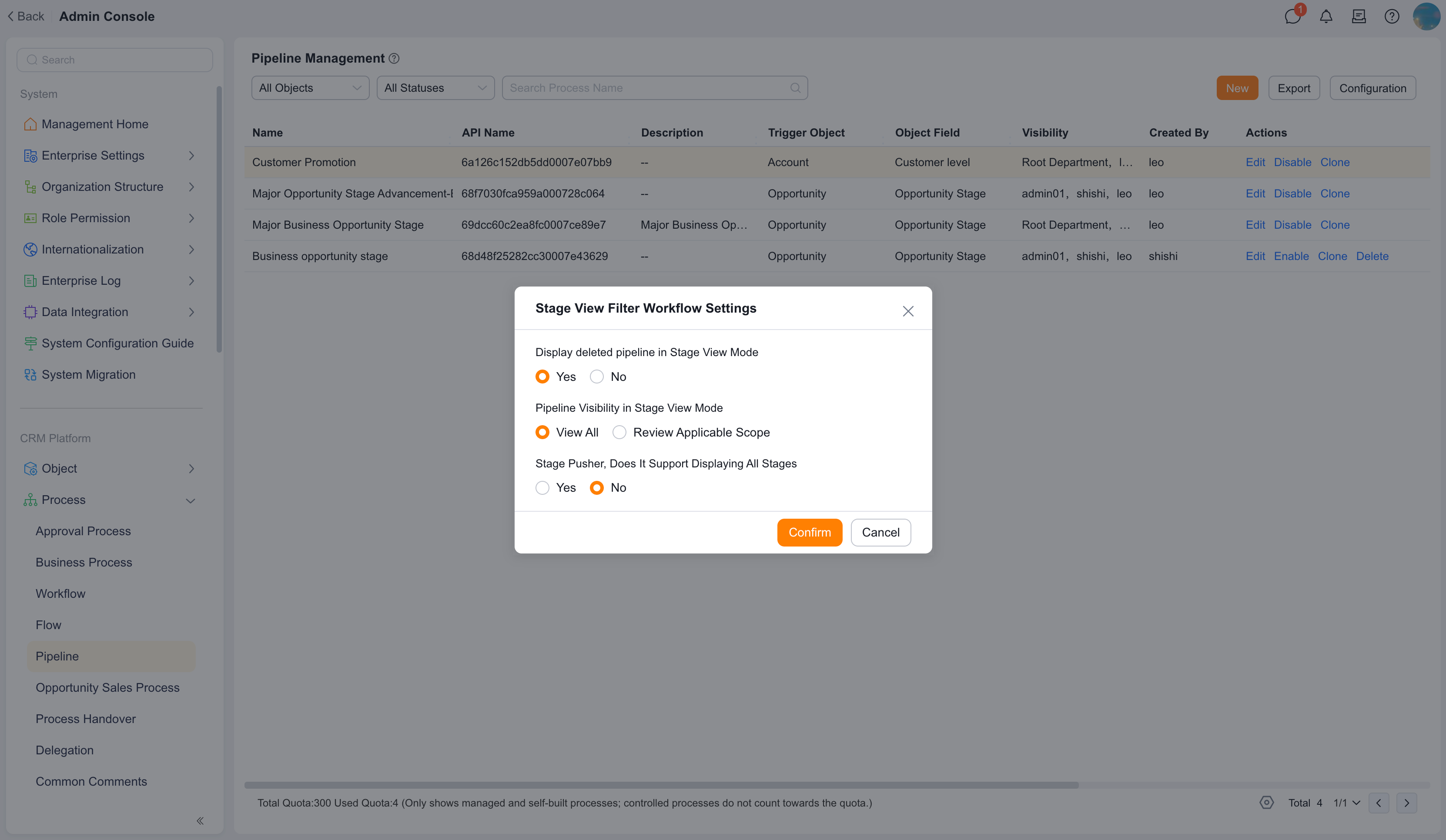Viewport: 1446px width, 840px height.
Task: Click the Data Integration sidebar icon
Action: [x=30, y=312]
